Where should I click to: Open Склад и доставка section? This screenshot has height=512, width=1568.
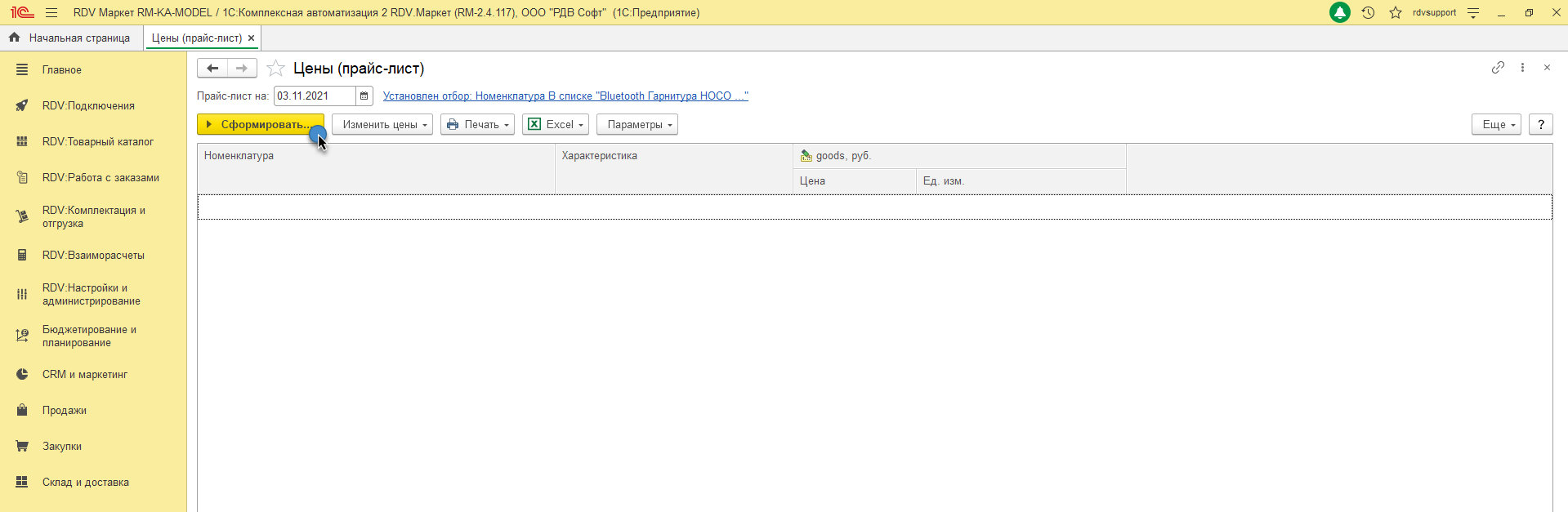93,482
